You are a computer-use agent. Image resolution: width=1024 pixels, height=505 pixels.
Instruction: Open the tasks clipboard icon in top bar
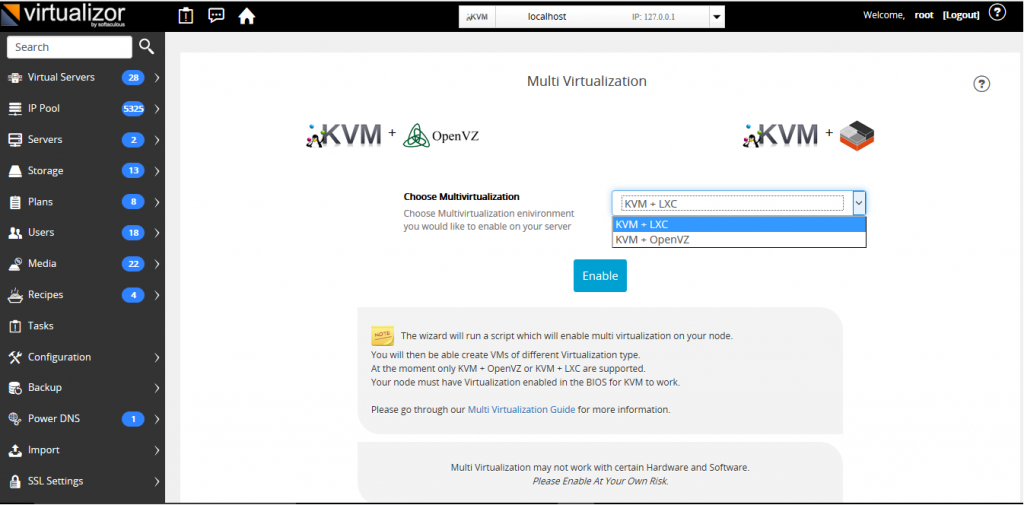(x=186, y=16)
